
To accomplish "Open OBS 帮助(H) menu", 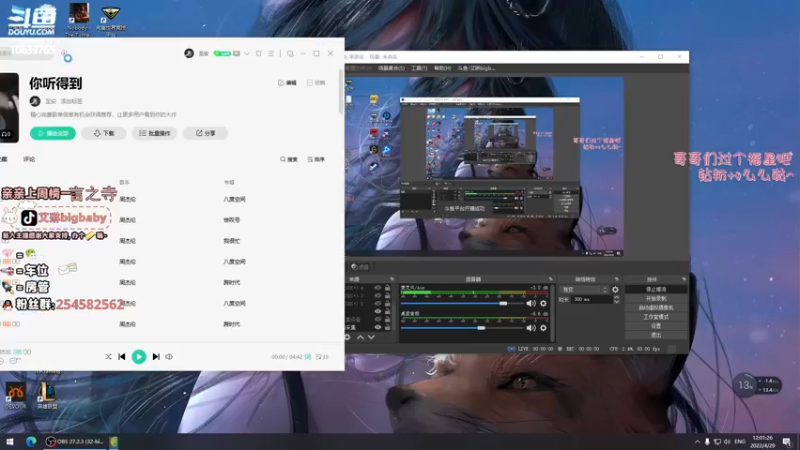I will click(442, 68).
